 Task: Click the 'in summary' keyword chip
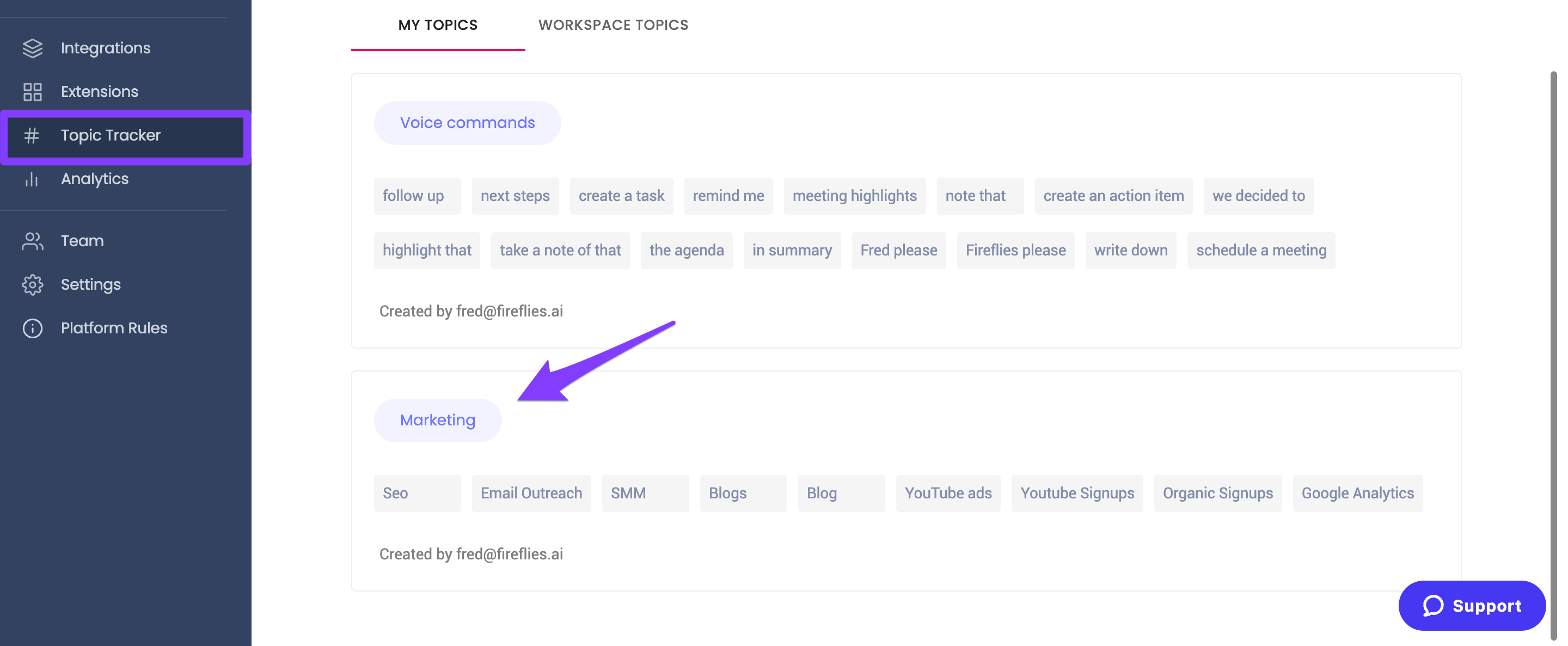point(792,250)
